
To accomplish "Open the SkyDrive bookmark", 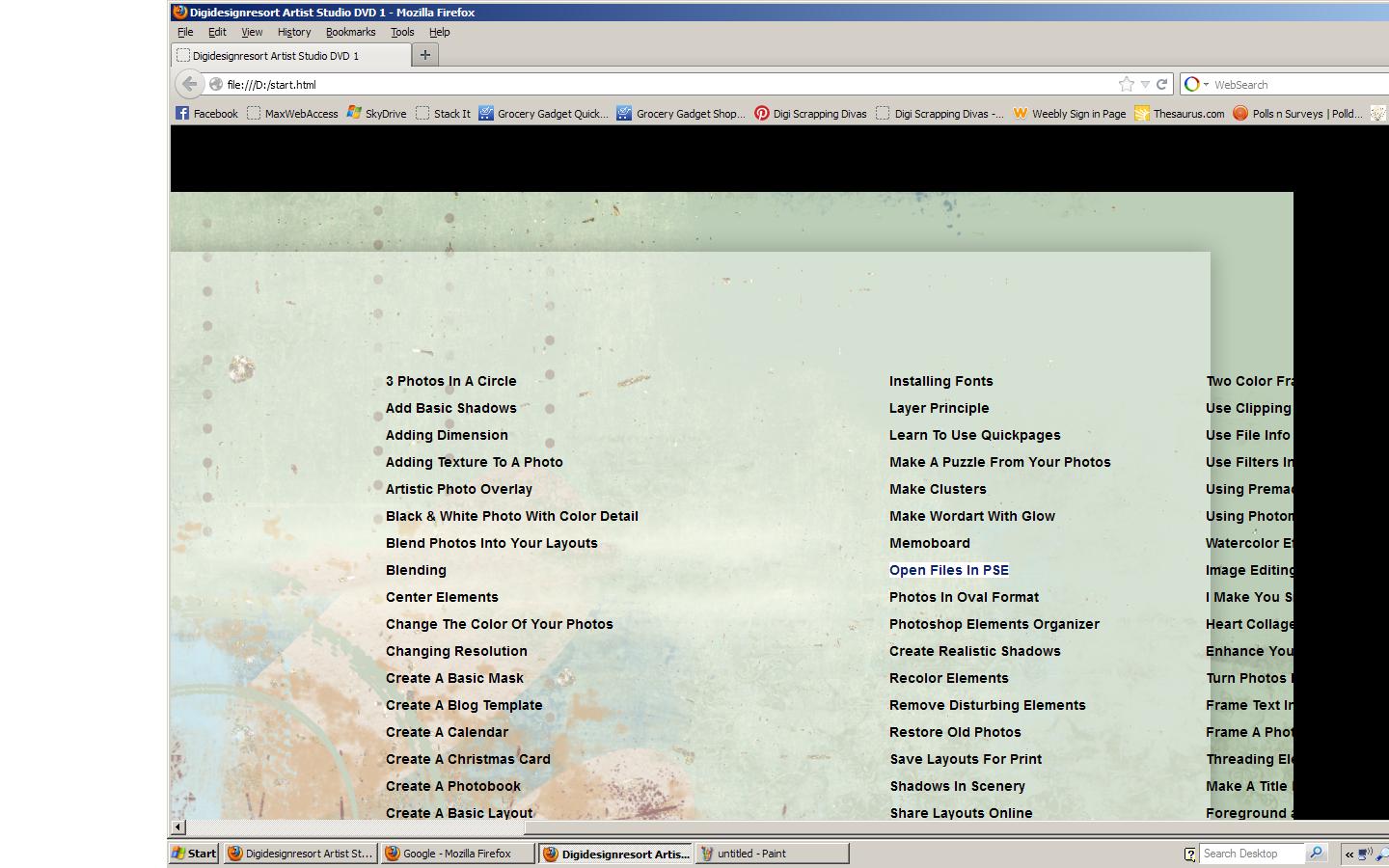I will (x=376, y=113).
